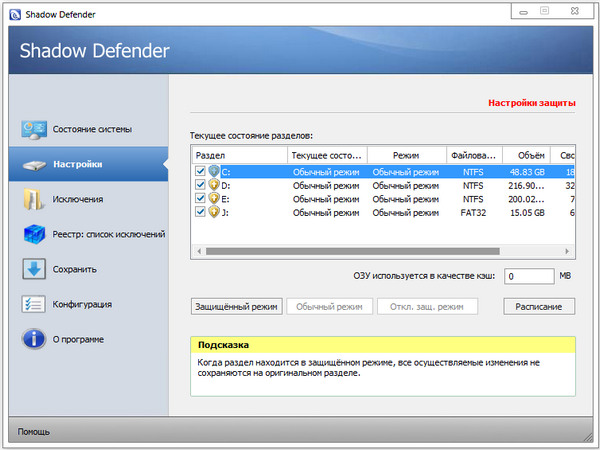
Task: Sort by the Режим column header
Action: point(406,155)
